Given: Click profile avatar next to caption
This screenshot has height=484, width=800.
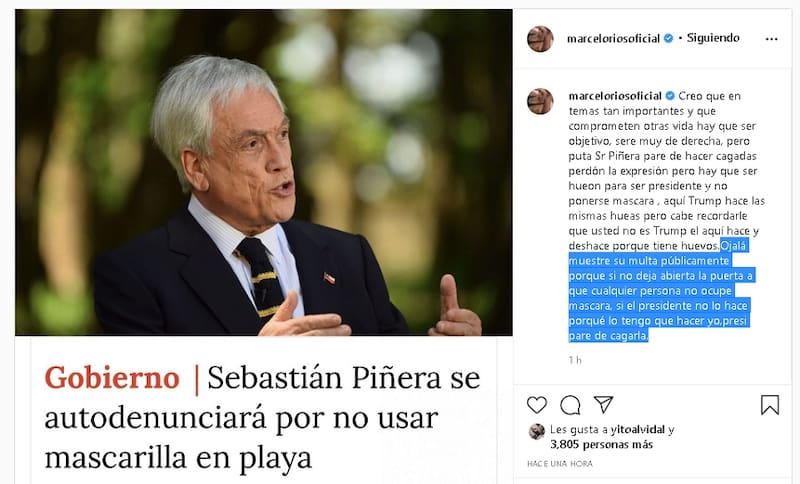Looking at the screenshot, I should (540, 101).
